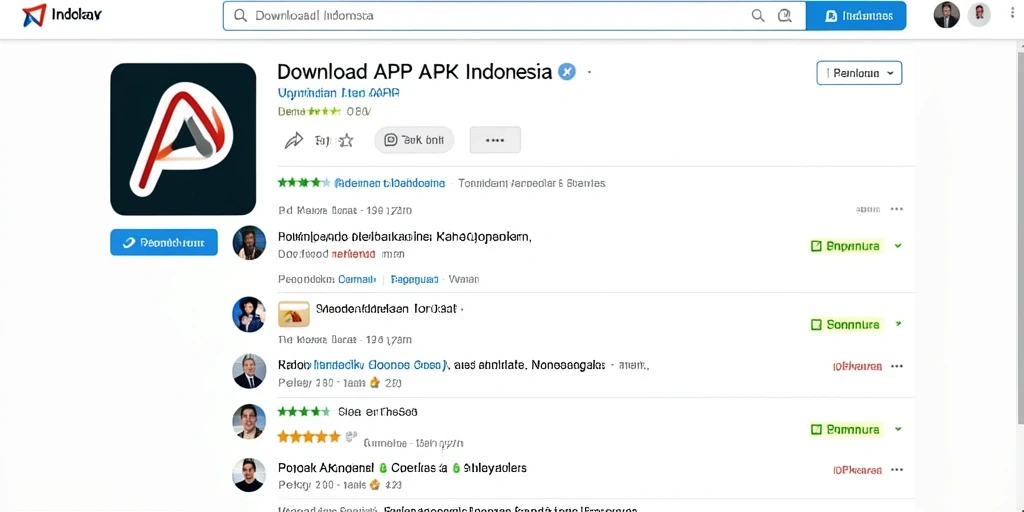1024x512 pixels.
Task: Click the green rating stars above the reviews list
Action: pyautogui.click(x=304, y=183)
